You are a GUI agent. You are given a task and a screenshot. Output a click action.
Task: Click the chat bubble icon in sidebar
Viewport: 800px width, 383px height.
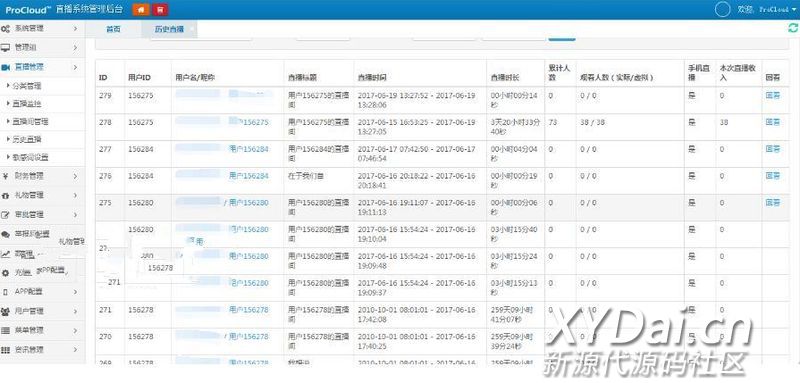(x=6, y=235)
